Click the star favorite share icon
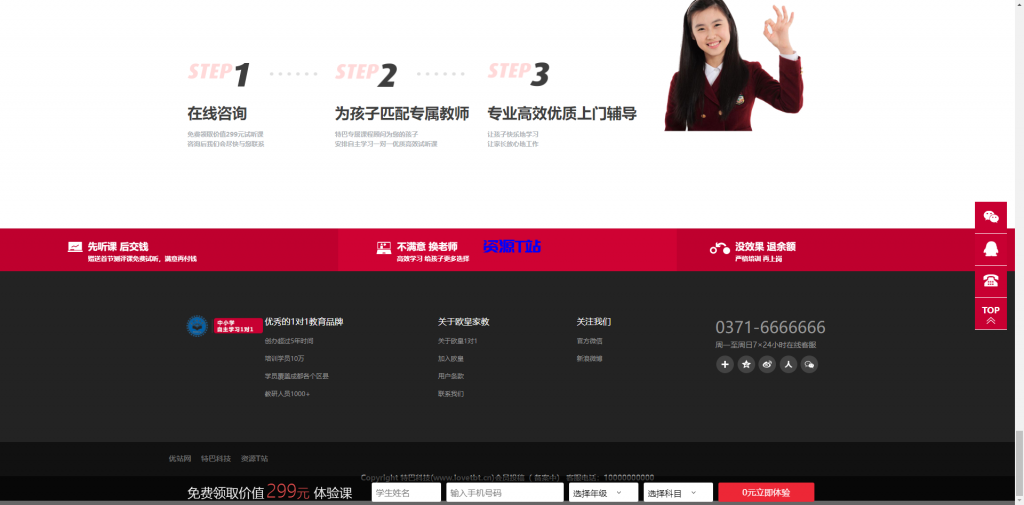This screenshot has height=505, width=1024. click(746, 365)
